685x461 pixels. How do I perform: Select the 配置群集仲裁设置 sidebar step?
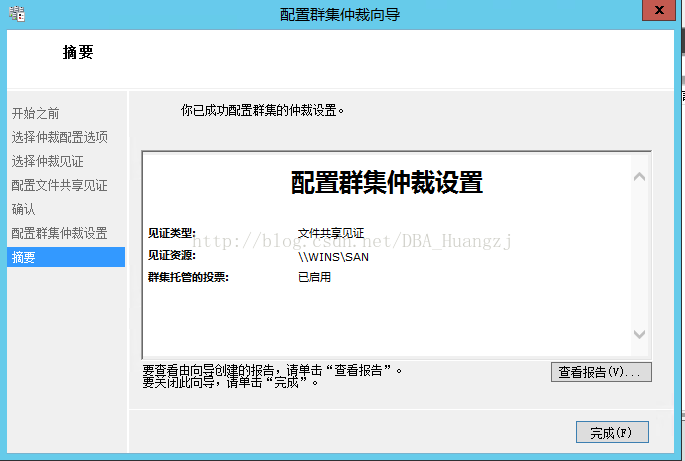tap(59, 233)
